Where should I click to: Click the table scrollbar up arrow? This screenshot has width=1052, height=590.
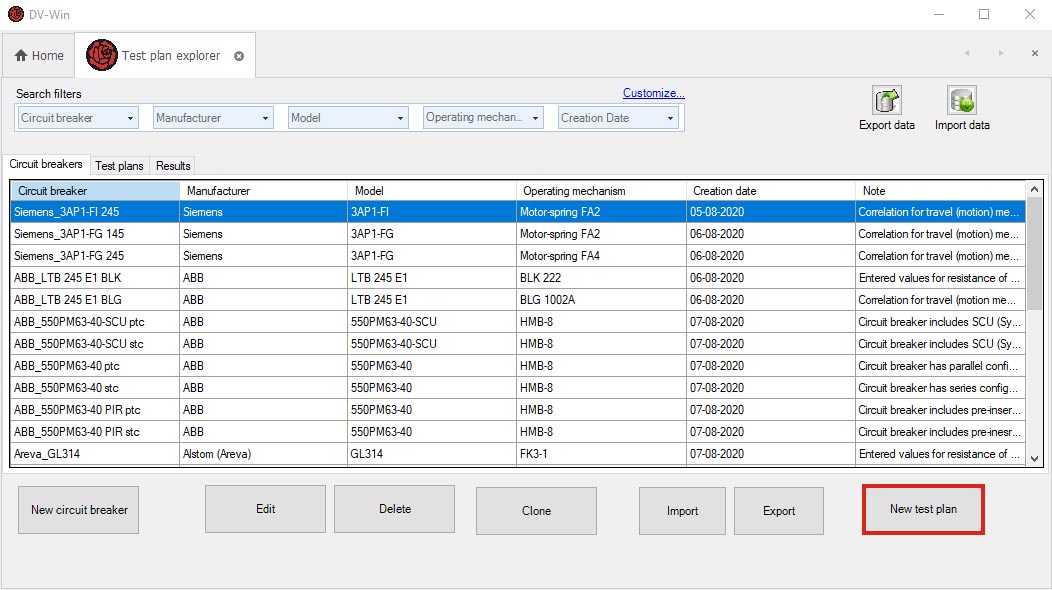coord(1034,189)
